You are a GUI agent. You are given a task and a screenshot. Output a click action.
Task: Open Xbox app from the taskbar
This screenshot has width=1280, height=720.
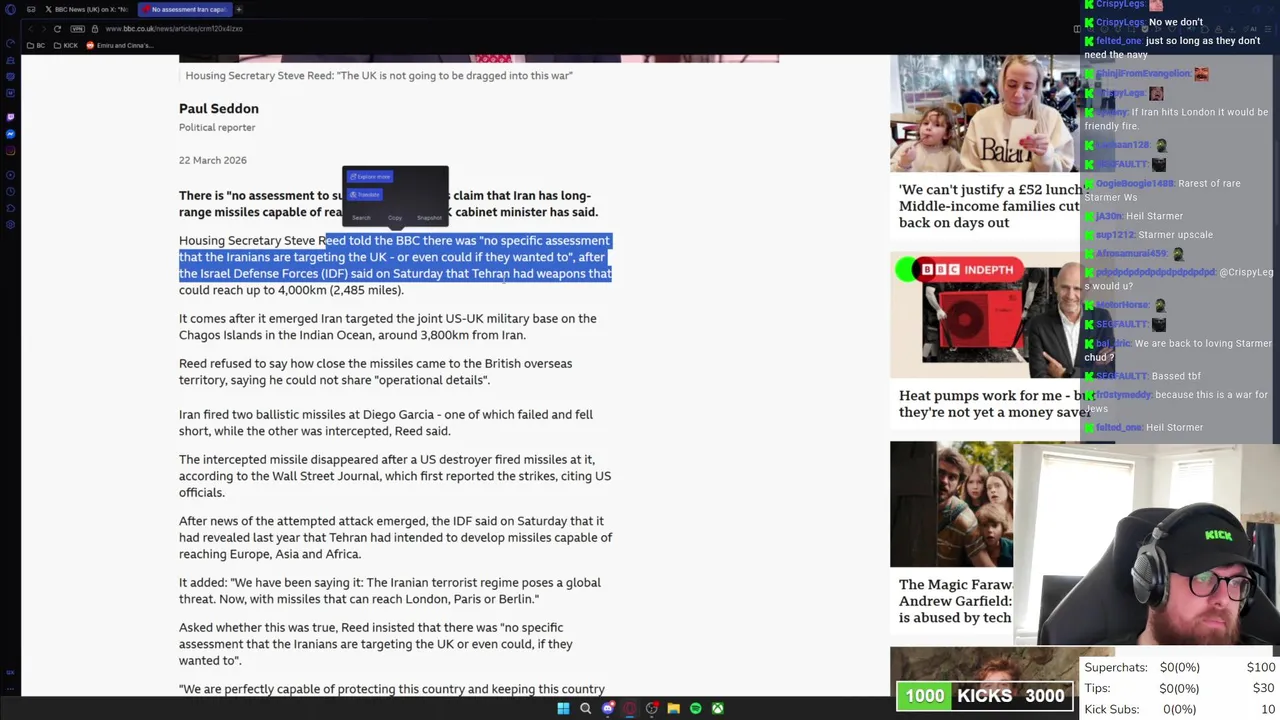point(718,708)
